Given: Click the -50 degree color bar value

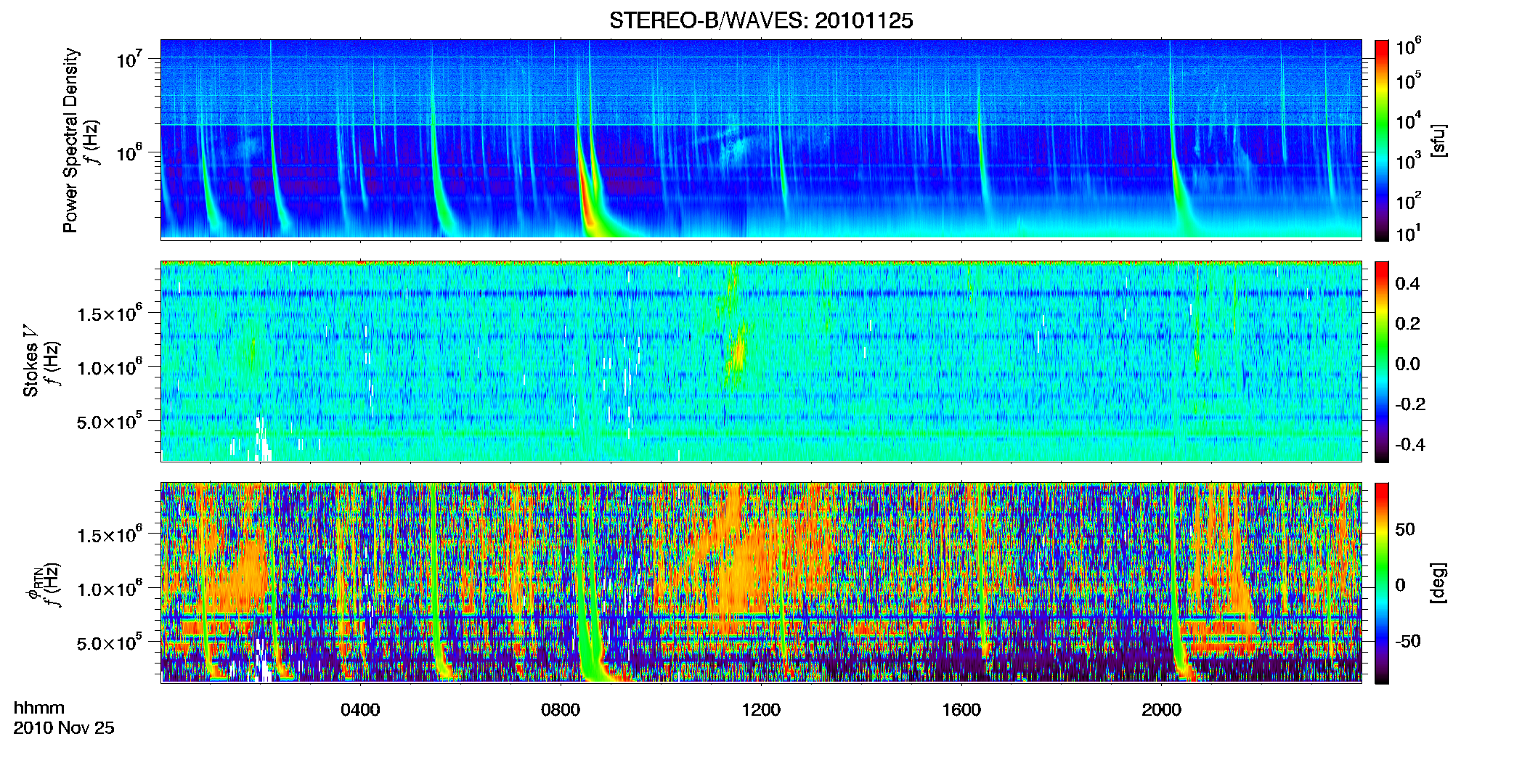Looking at the screenshot, I should [1407, 641].
